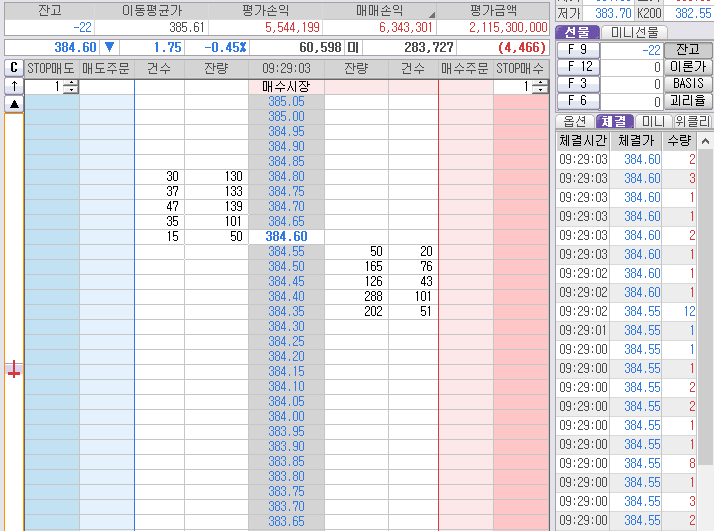Increase STOP sell quantity with stepper
714x531 pixels.
71,83
